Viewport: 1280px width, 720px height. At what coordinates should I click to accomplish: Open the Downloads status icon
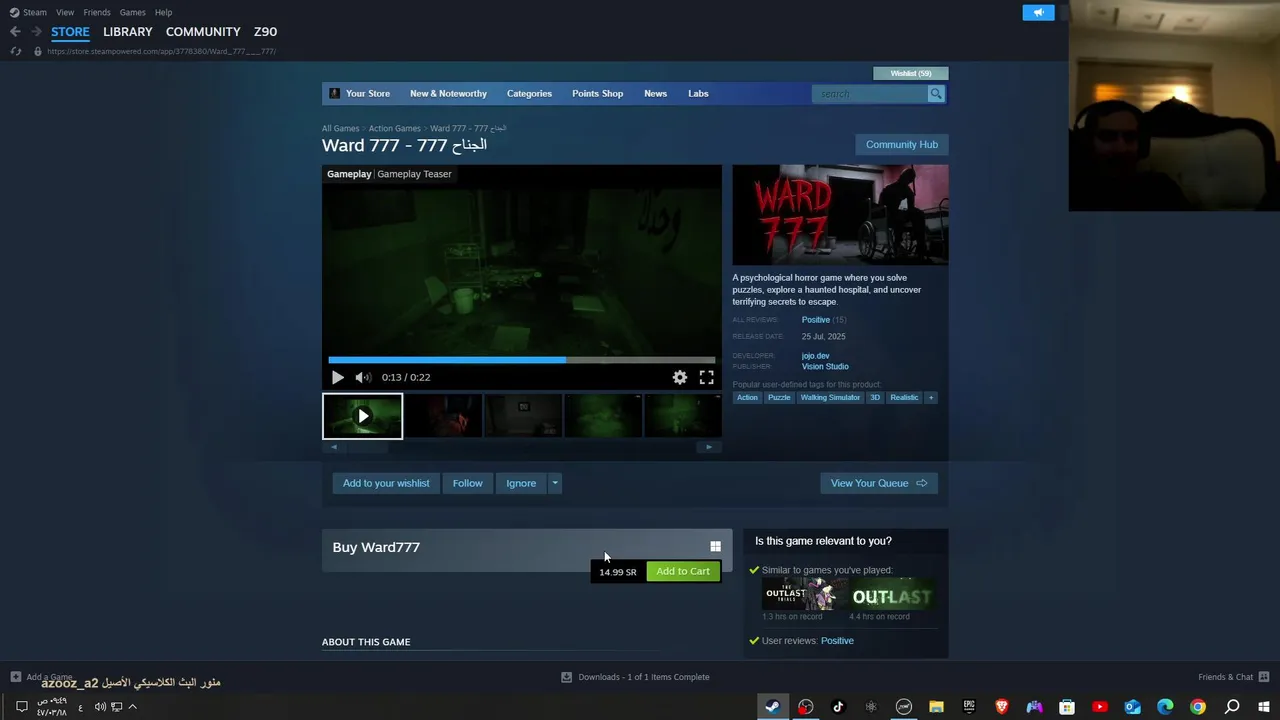tap(566, 677)
